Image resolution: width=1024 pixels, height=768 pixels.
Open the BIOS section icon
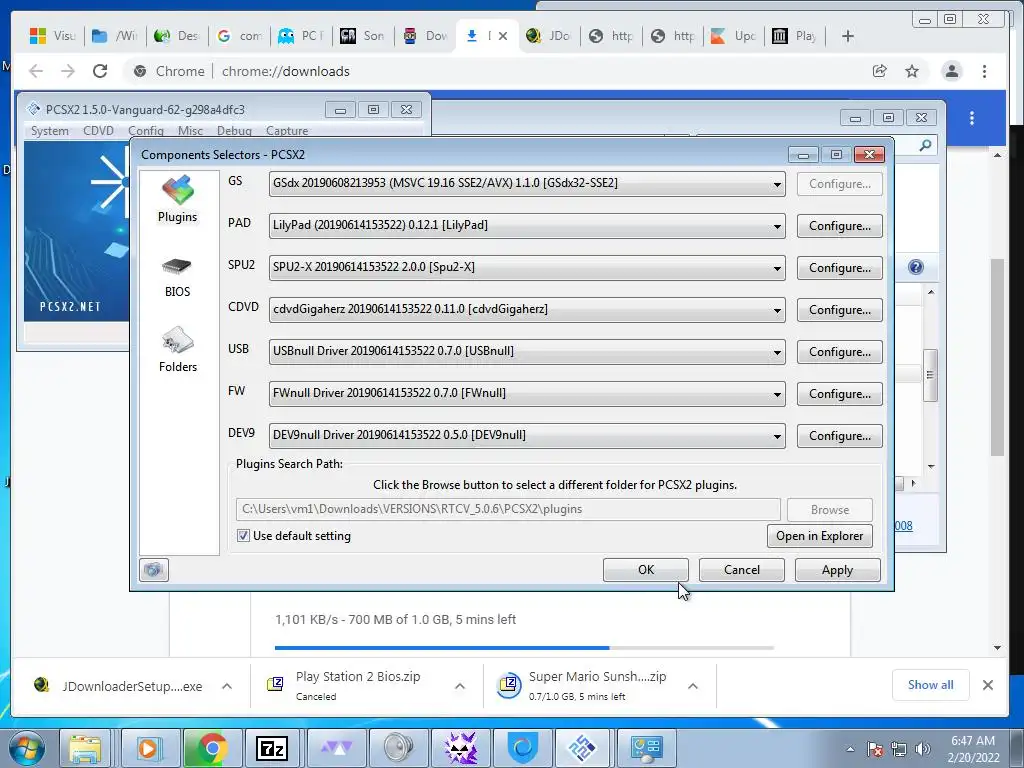pyautogui.click(x=177, y=277)
